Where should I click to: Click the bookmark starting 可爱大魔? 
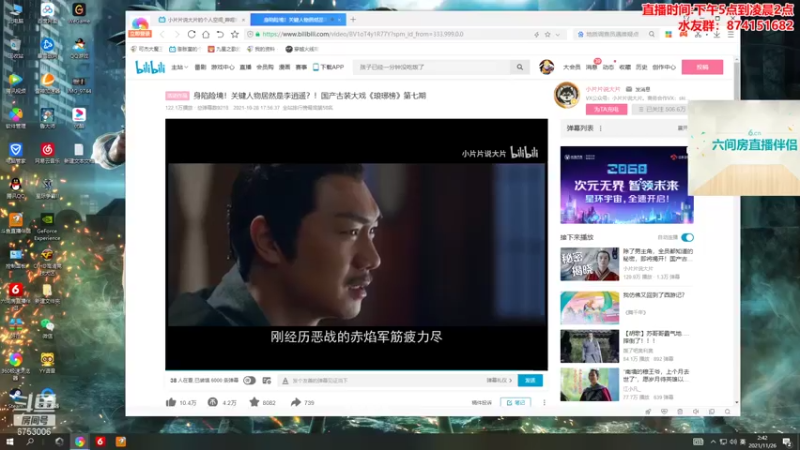pyautogui.click(x=146, y=49)
